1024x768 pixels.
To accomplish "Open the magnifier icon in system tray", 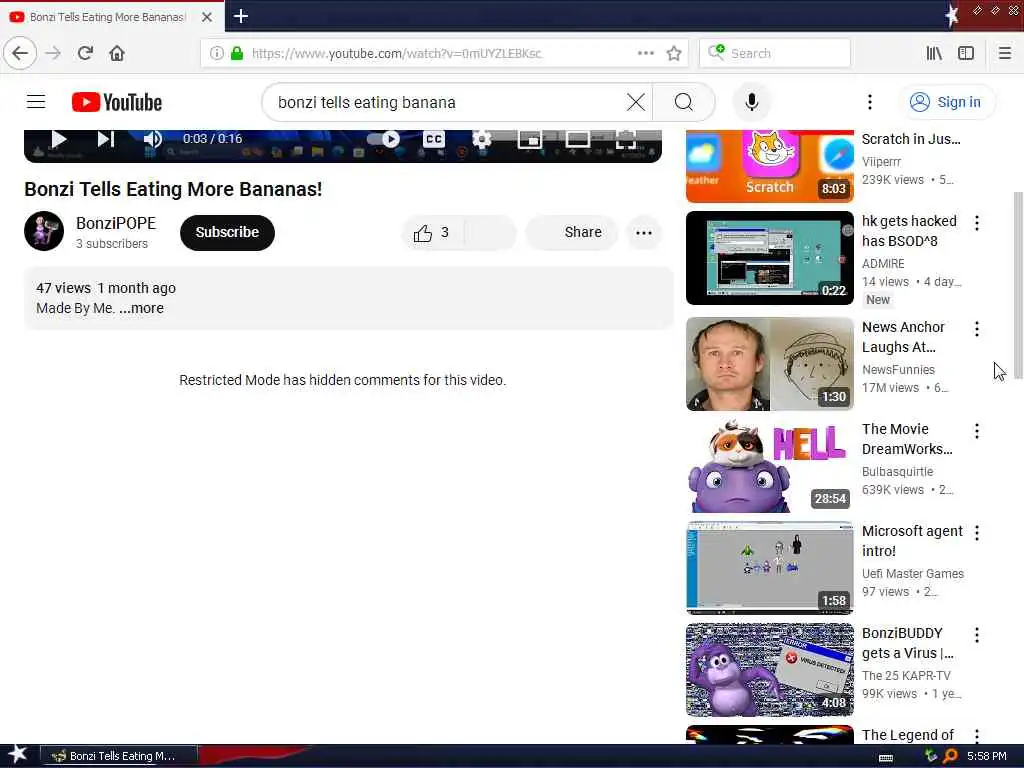I will click(950, 756).
